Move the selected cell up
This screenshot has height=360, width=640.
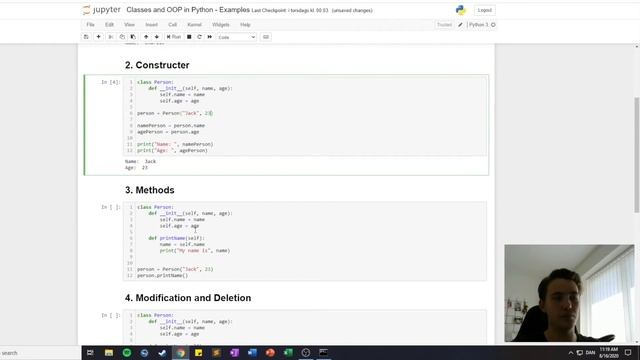pos(146,37)
